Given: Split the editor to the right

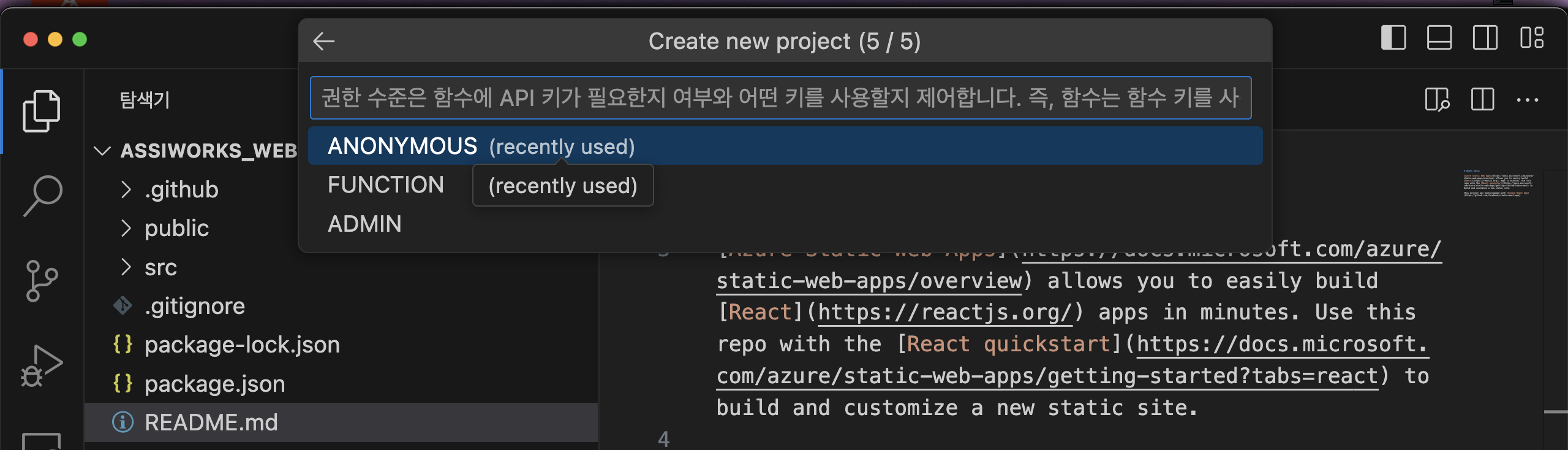Looking at the screenshot, I should [1482, 99].
